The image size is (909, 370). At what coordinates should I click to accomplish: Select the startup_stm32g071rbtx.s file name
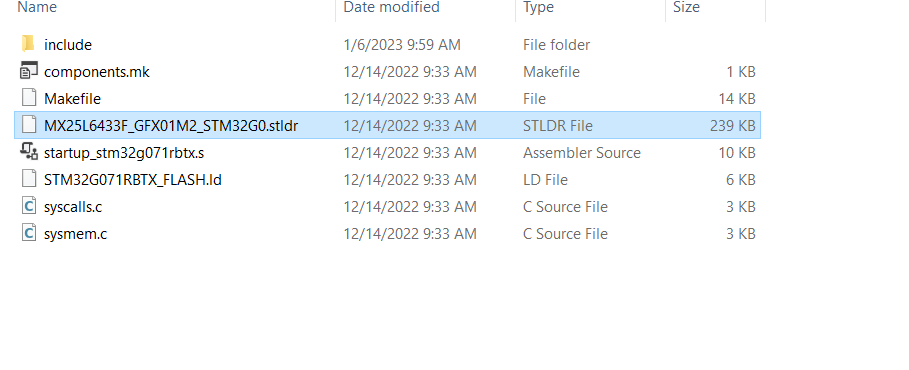(124, 153)
